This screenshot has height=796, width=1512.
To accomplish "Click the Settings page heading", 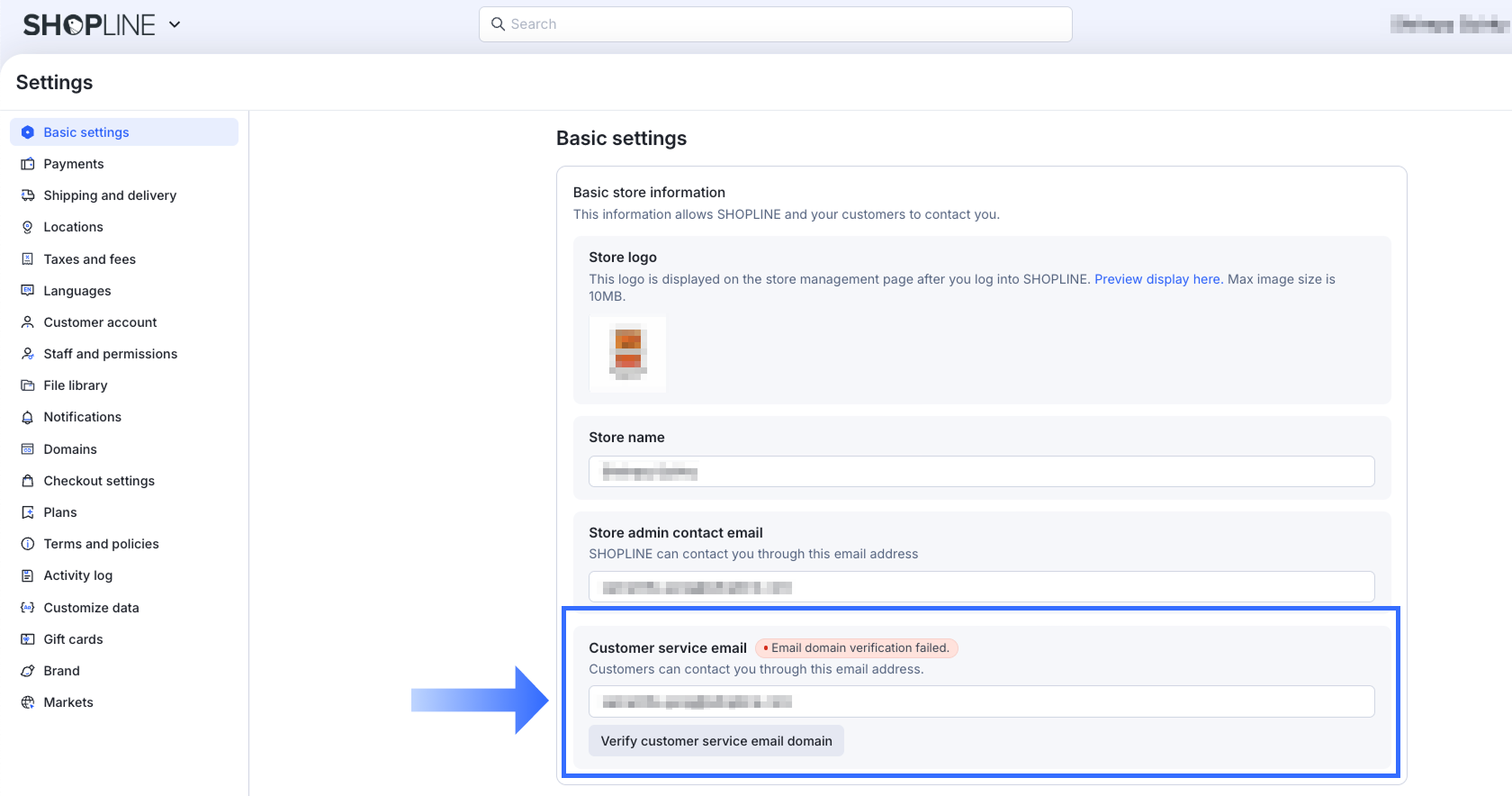I will [x=54, y=82].
